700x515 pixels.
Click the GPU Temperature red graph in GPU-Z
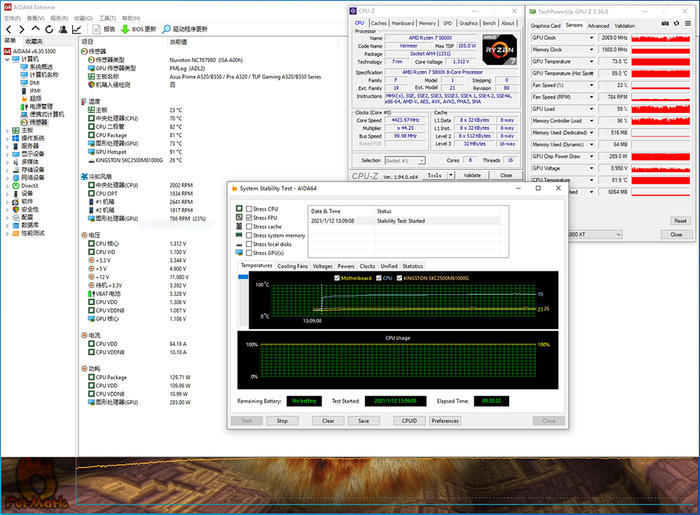coord(661,62)
